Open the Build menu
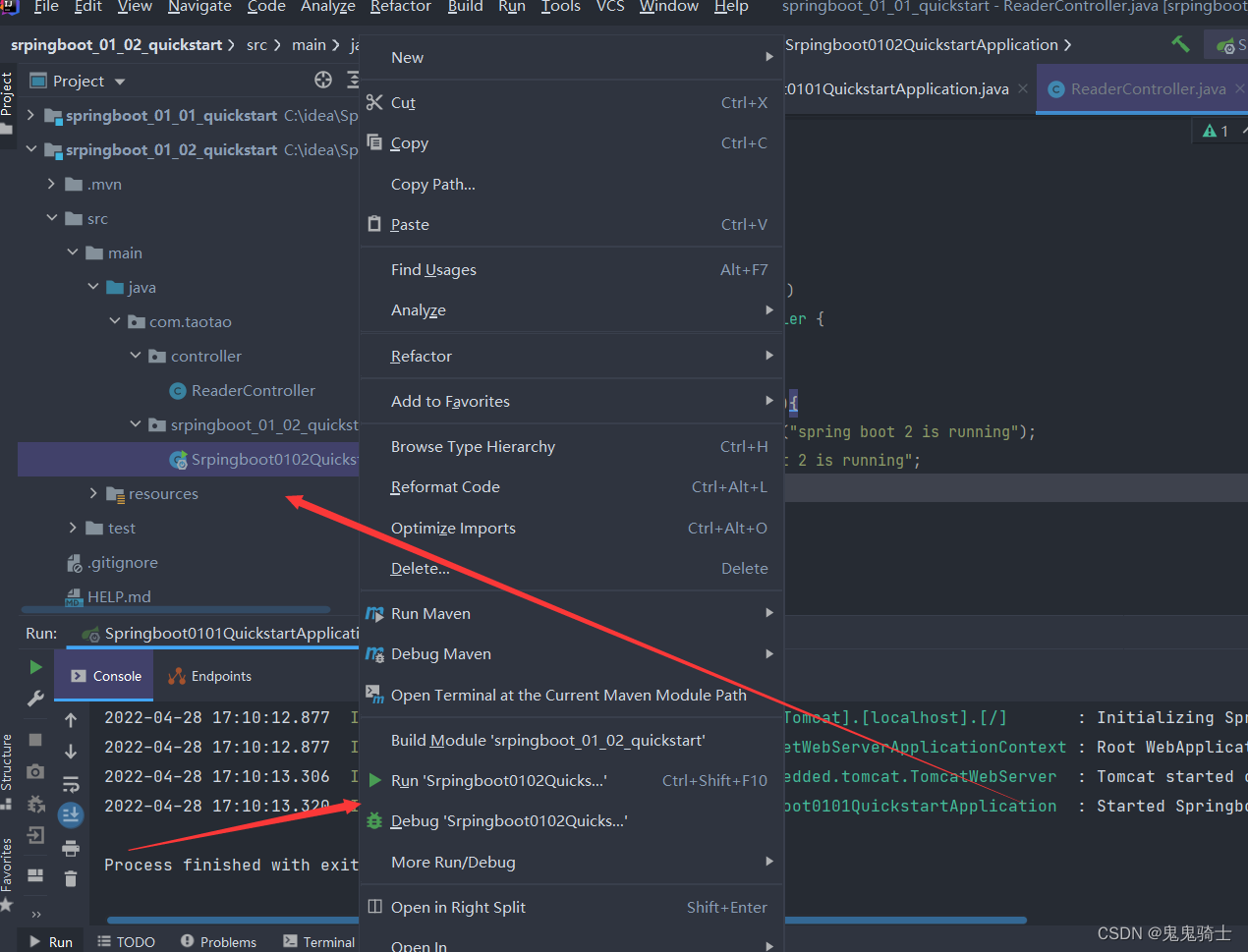This screenshot has height=952, width=1248. [465, 7]
